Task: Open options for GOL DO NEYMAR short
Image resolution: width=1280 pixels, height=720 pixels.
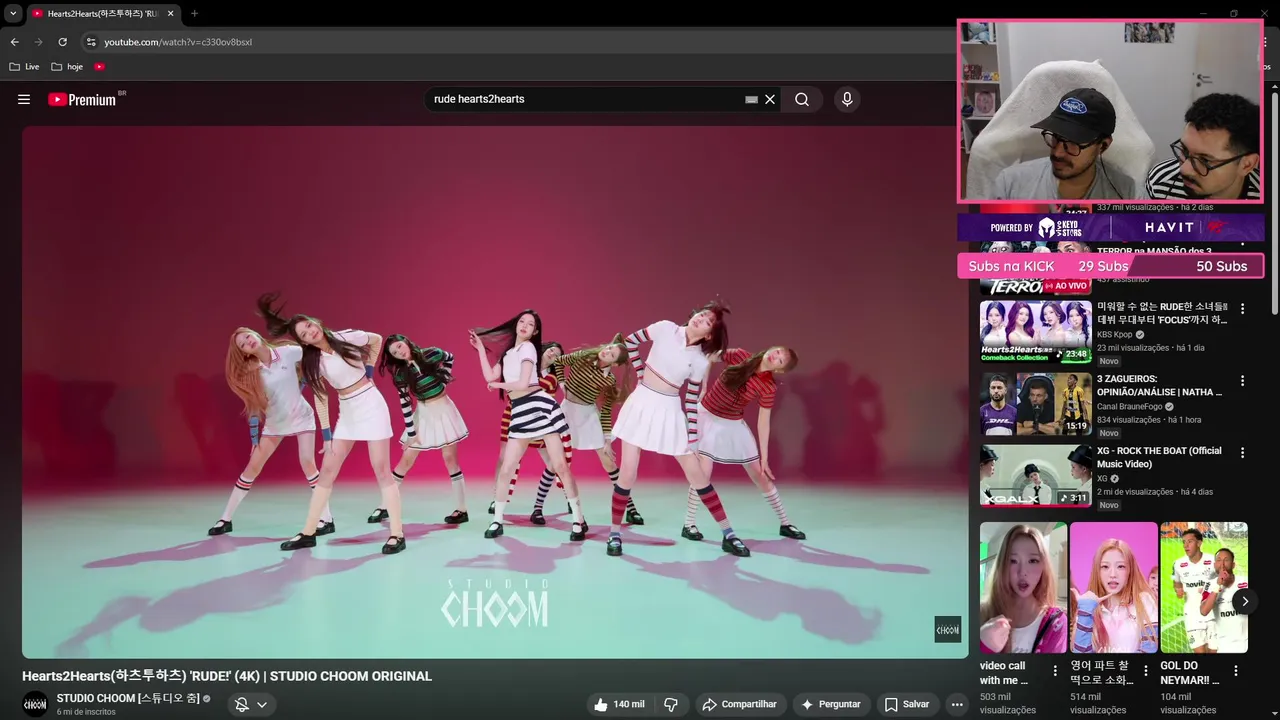Action: 1235,671
